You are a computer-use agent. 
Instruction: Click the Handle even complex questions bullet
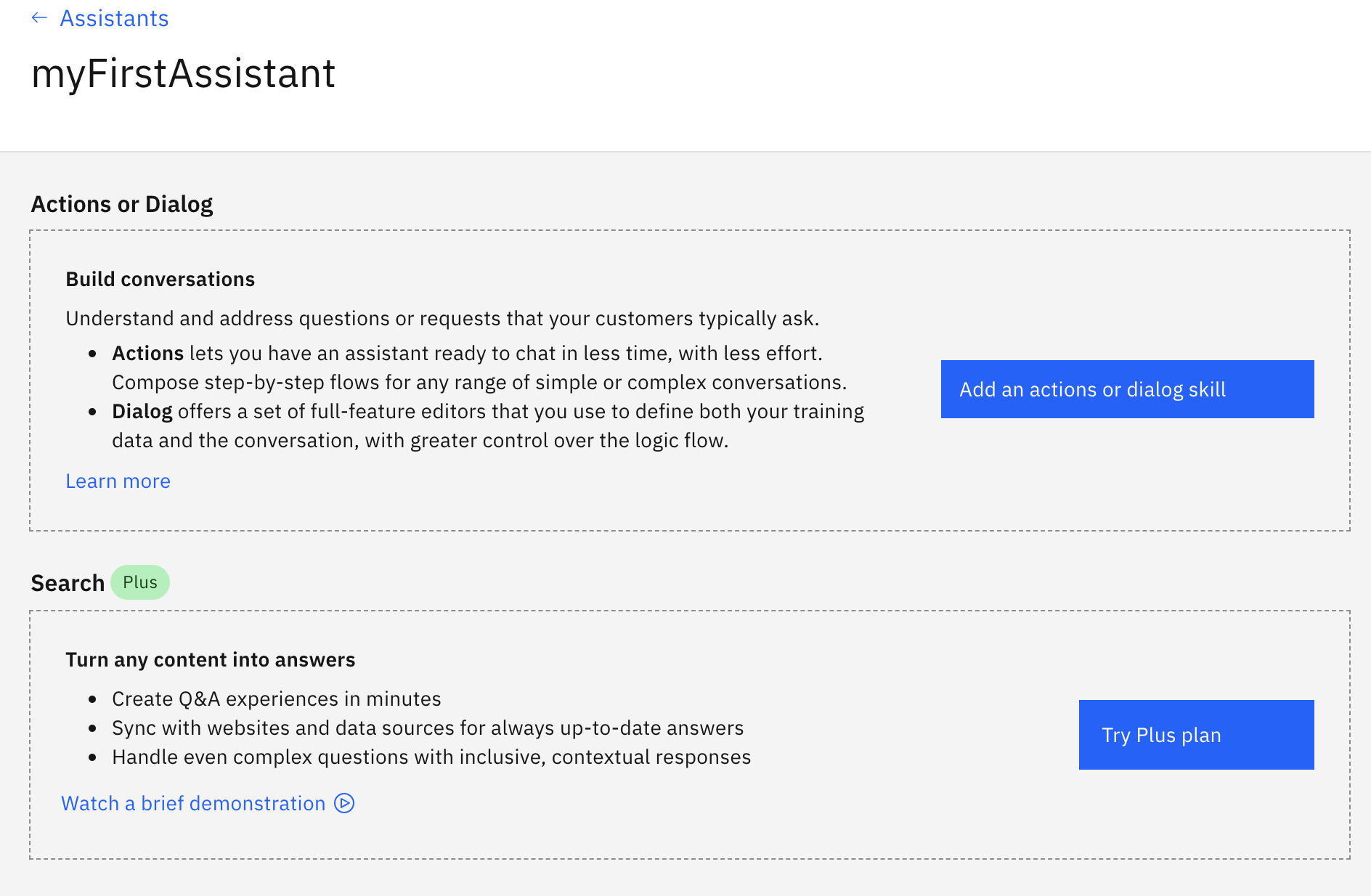431,757
